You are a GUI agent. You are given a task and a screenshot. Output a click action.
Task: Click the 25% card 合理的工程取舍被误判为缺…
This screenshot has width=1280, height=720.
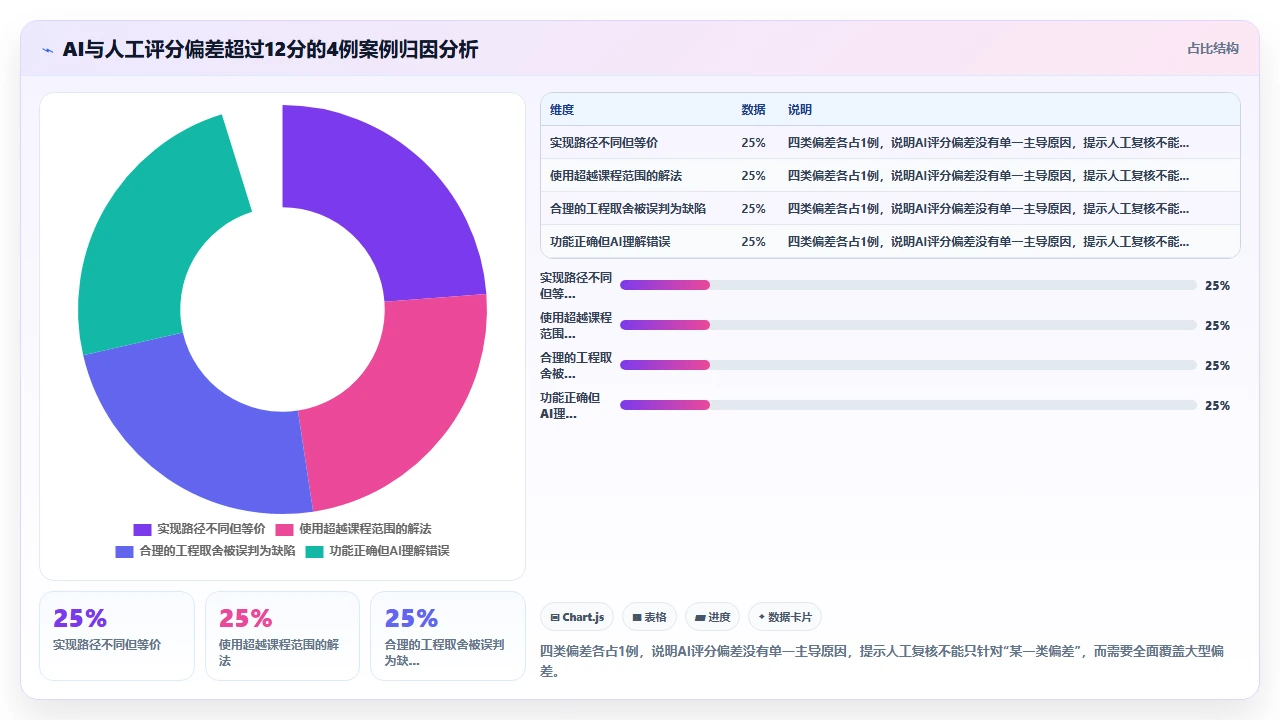448,636
